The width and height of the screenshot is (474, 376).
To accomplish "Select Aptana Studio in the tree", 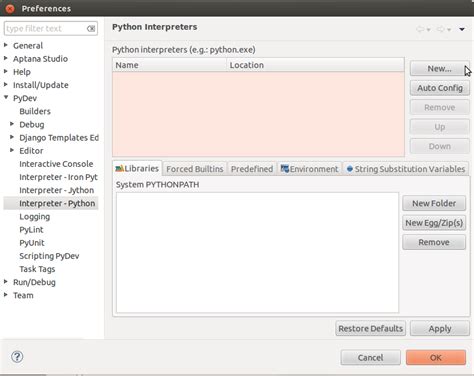I will [40, 59].
